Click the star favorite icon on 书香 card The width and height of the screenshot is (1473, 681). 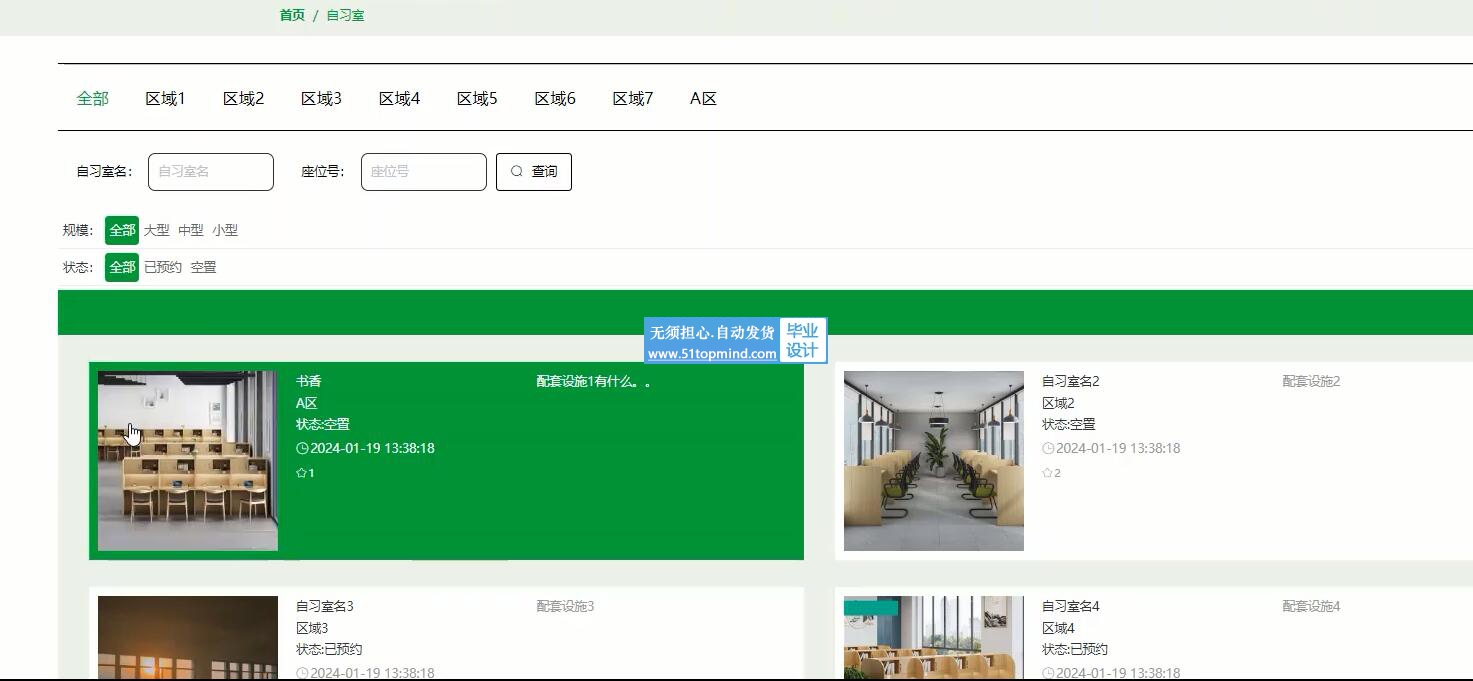click(x=301, y=473)
